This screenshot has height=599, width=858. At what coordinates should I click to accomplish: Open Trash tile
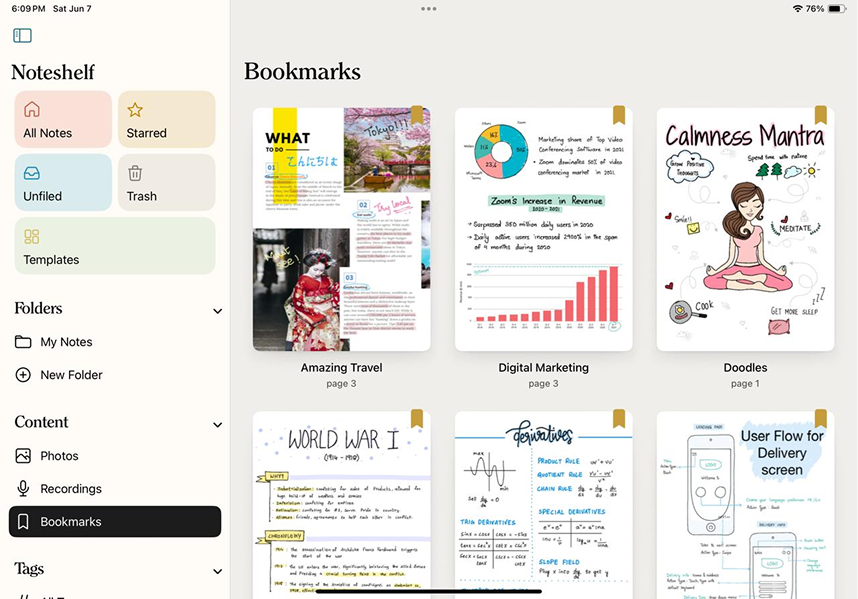(x=166, y=182)
